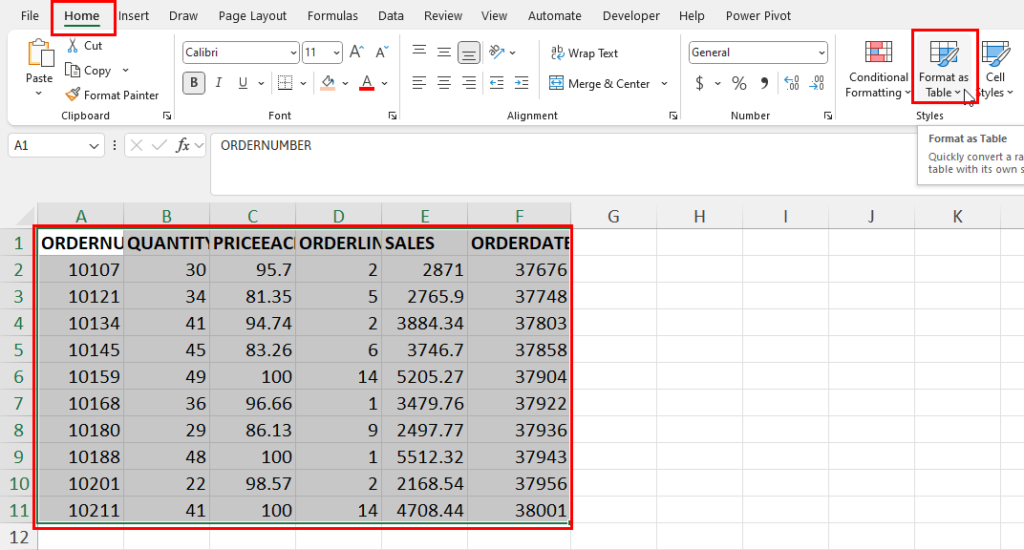Image resolution: width=1024 pixels, height=550 pixels.
Task: Cut the selection with the scissors icon
Action: tap(73, 45)
